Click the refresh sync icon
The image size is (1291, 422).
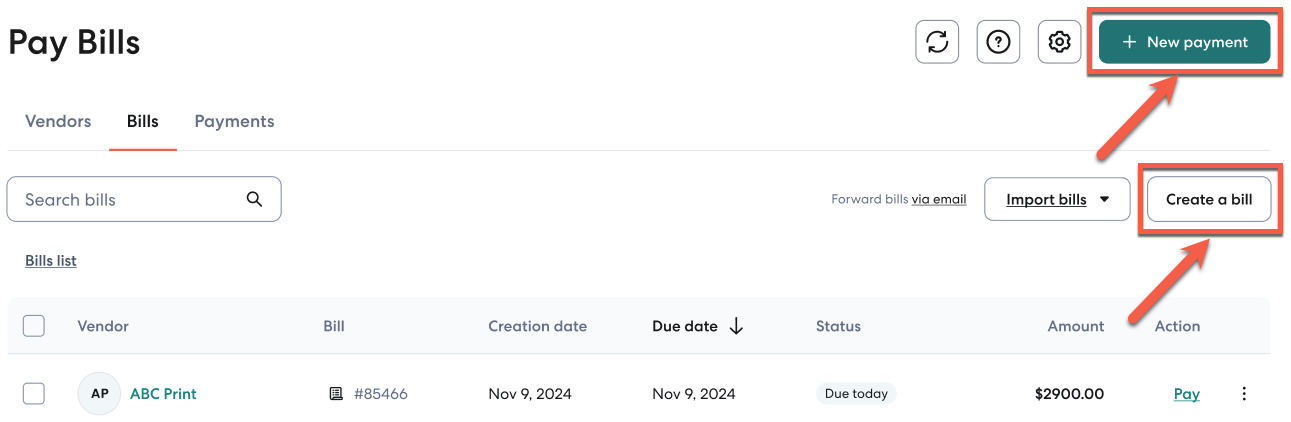coord(937,42)
